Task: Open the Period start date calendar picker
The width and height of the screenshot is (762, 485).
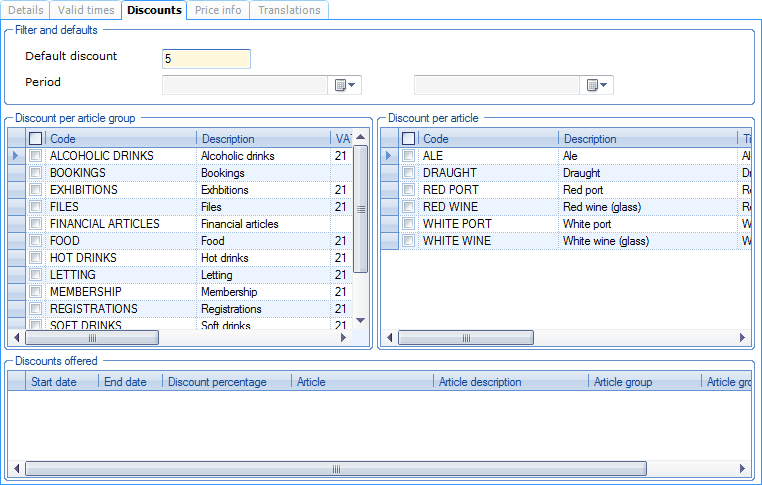Action: [345, 86]
